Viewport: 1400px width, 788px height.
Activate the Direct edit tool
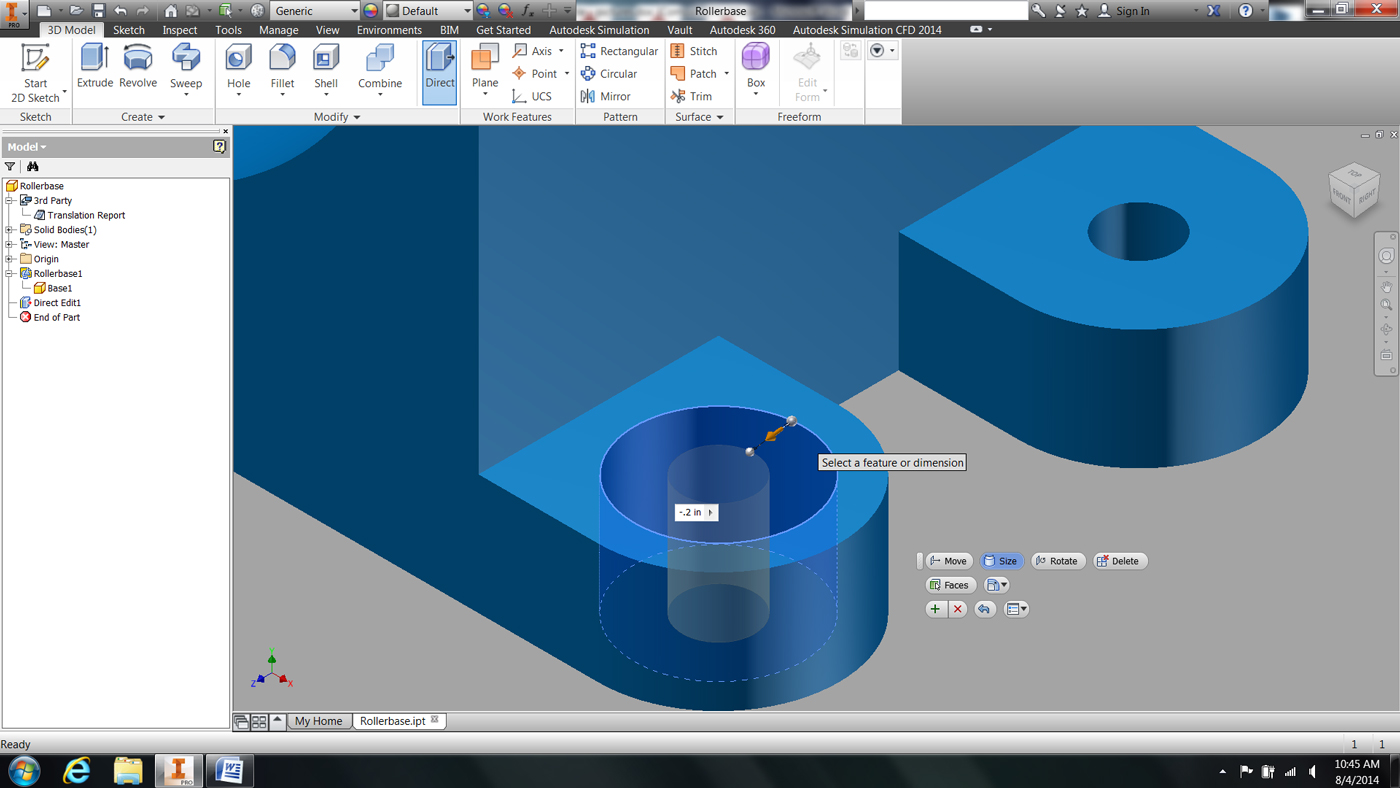[x=439, y=71]
